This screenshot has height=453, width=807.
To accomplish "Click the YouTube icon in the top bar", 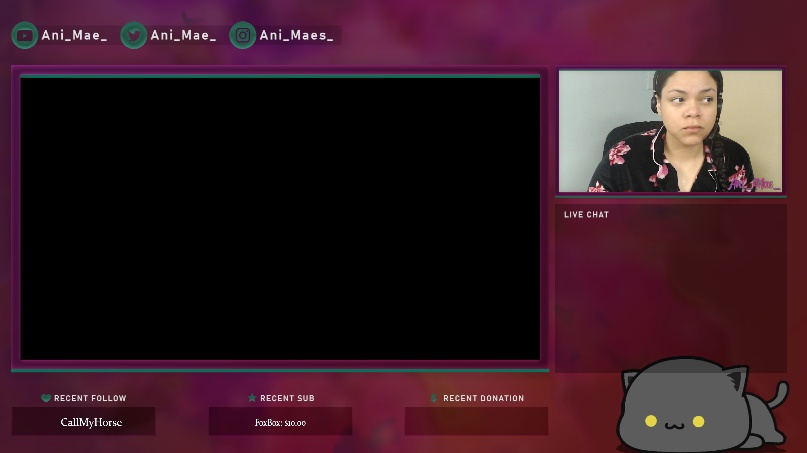I will click(25, 36).
